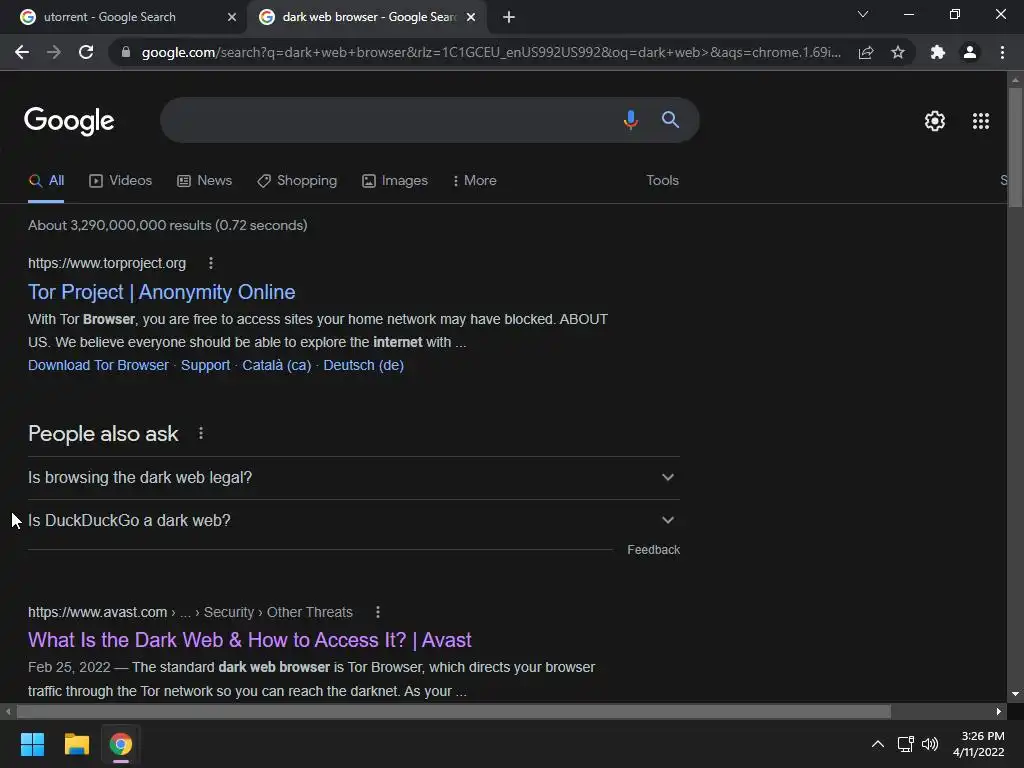
Task: Follow the Download Tor Browser sitelink
Action: (98, 365)
